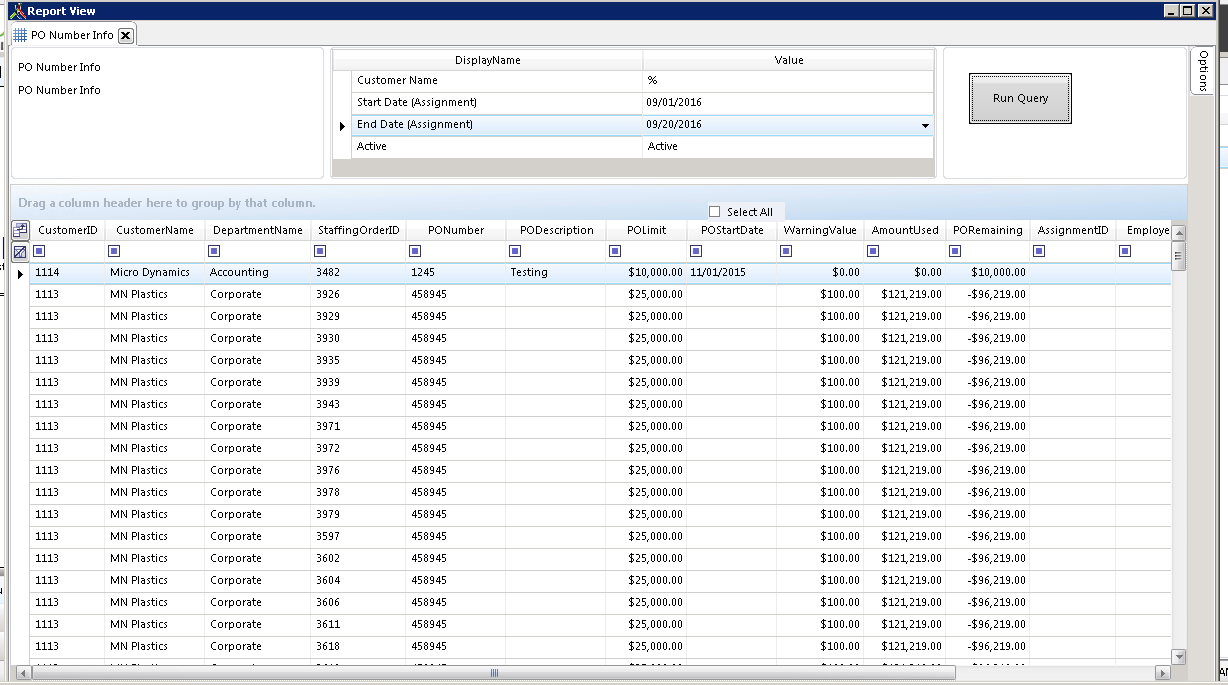Sort by the POStartDate column header
Viewport: 1228px width, 685px height.
732,230
